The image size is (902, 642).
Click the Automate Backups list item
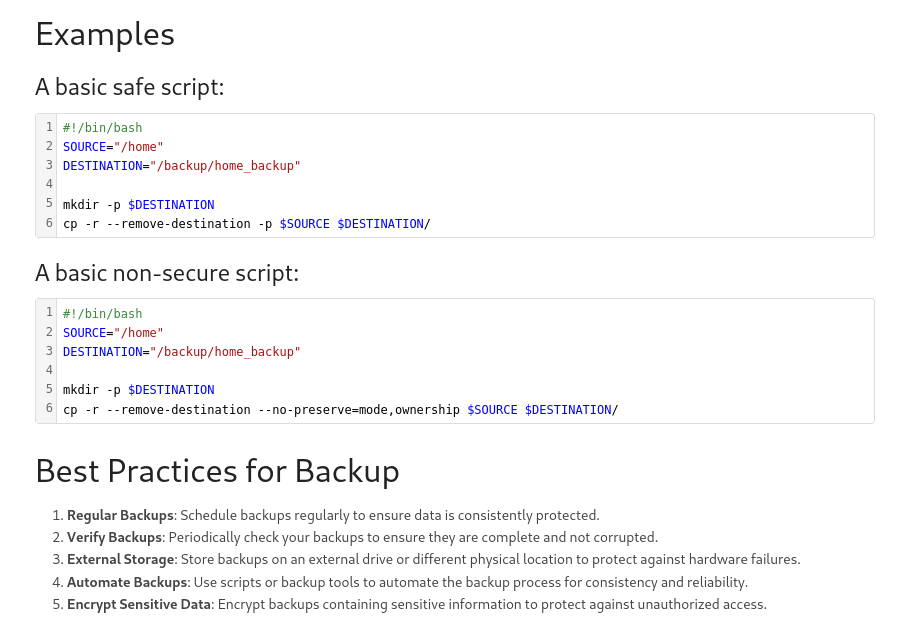tap(406, 582)
